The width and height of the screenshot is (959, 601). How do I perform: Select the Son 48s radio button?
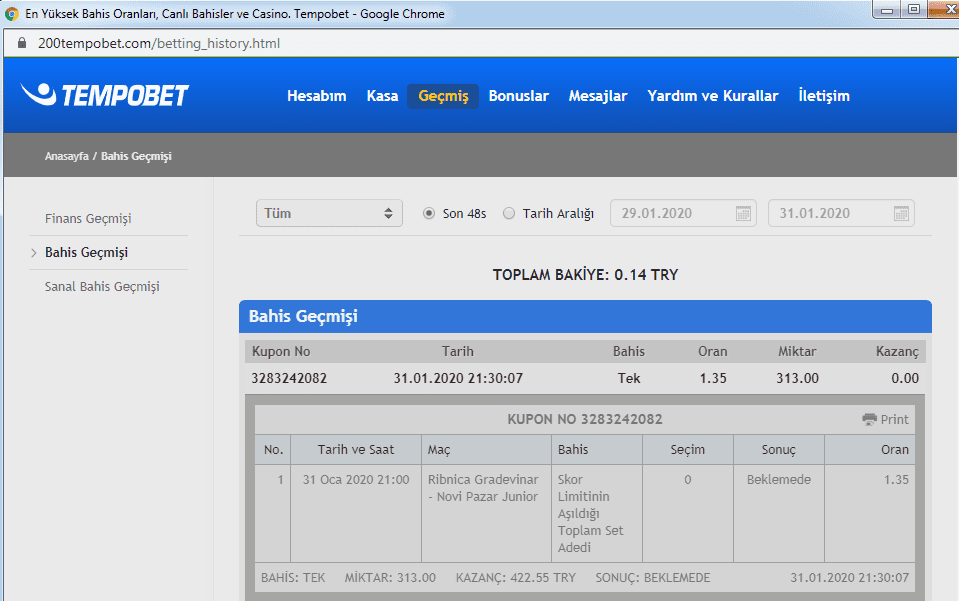tap(429, 213)
